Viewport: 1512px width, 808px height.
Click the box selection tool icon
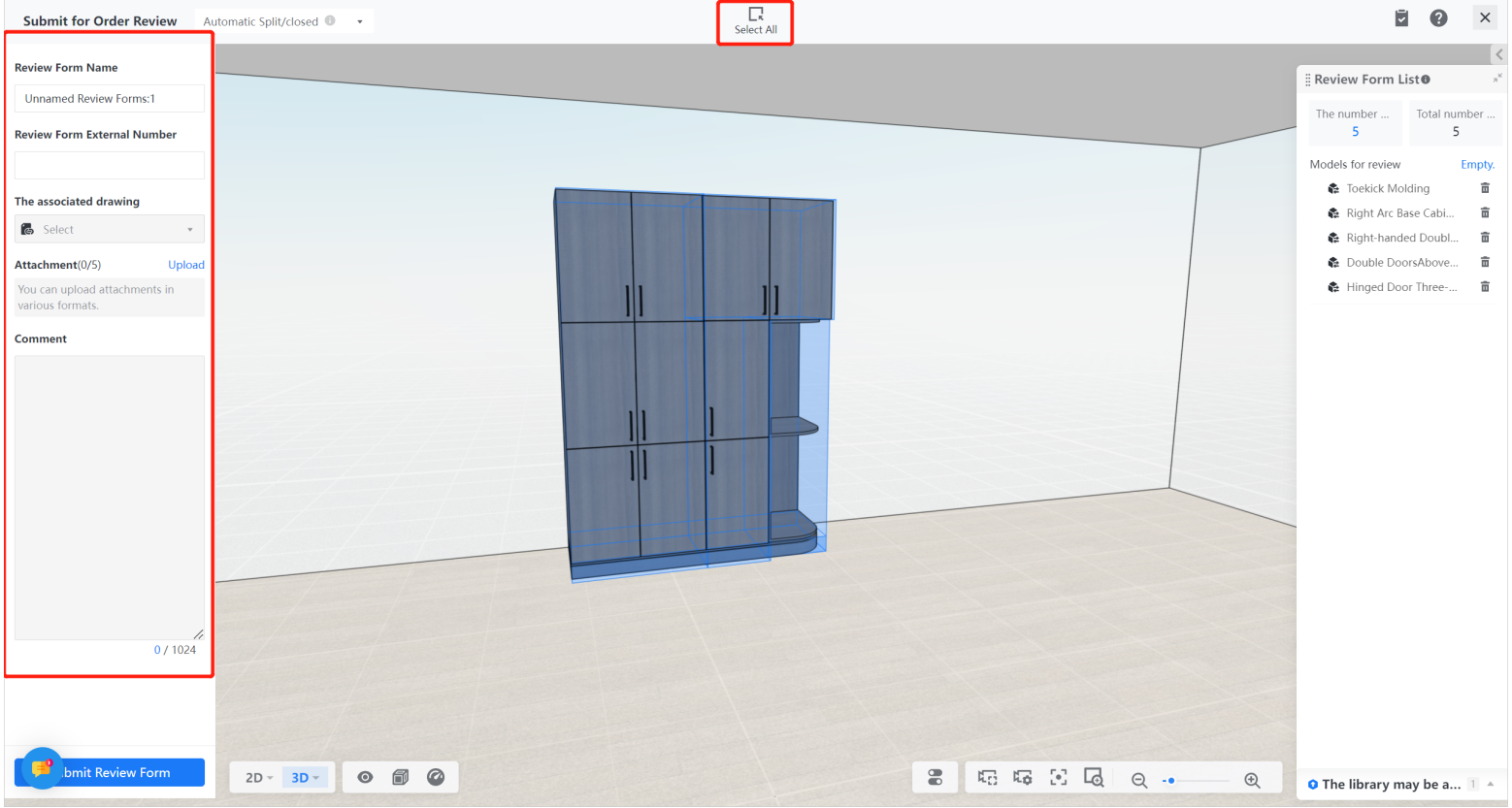coord(987,778)
